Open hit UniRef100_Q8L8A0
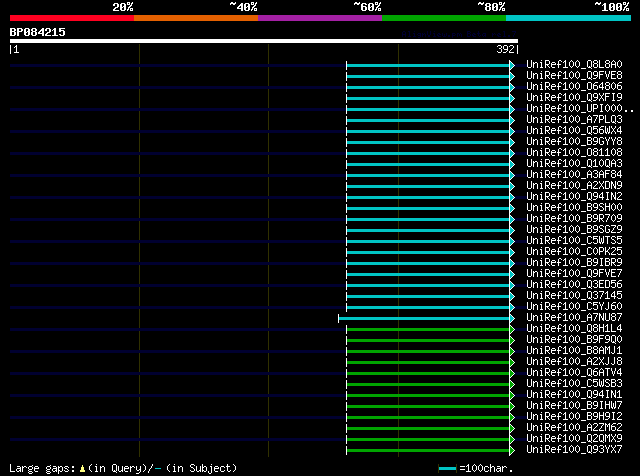 click(x=574, y=65)
